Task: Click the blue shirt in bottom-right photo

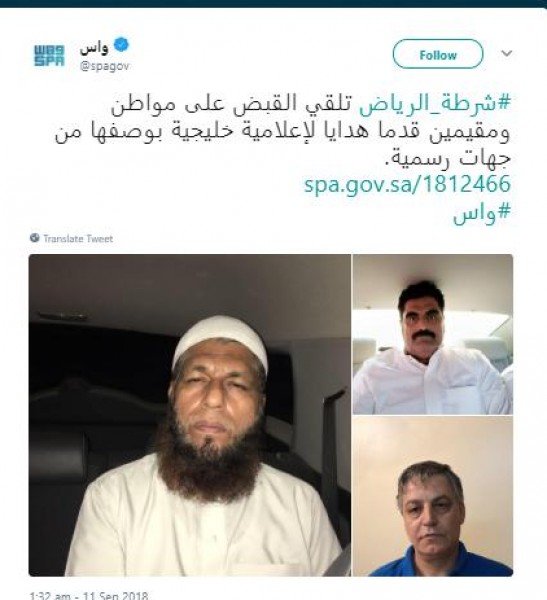Action: point(440,561)
